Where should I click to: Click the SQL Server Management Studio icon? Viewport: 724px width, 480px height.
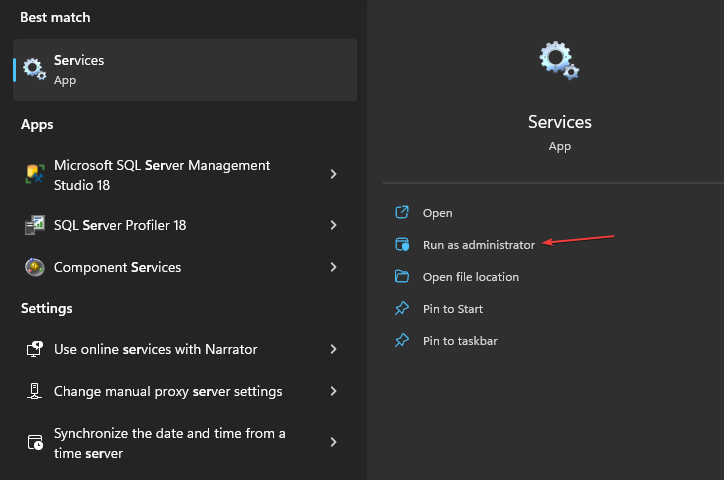(x=35, y=174)
